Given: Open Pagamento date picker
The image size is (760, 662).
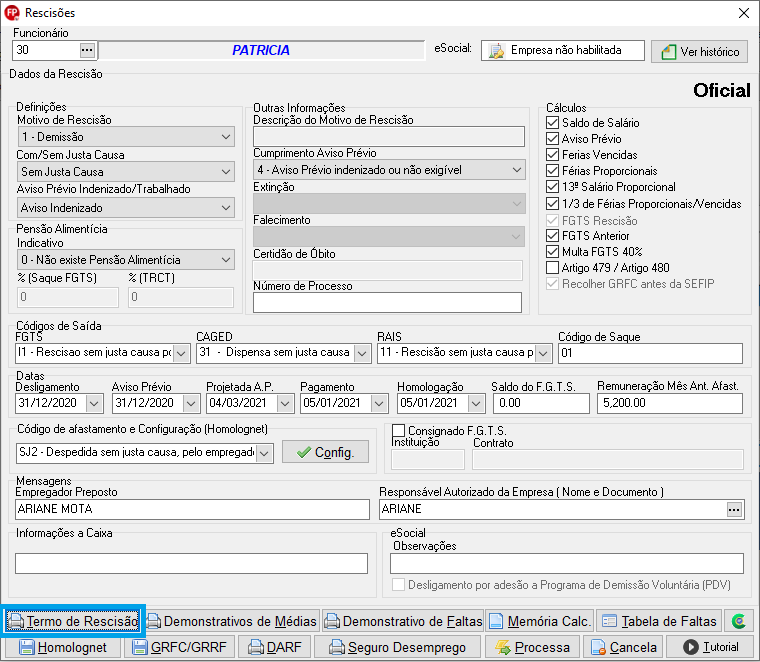Looking at the screenshot, I should (x=379, y=403).
